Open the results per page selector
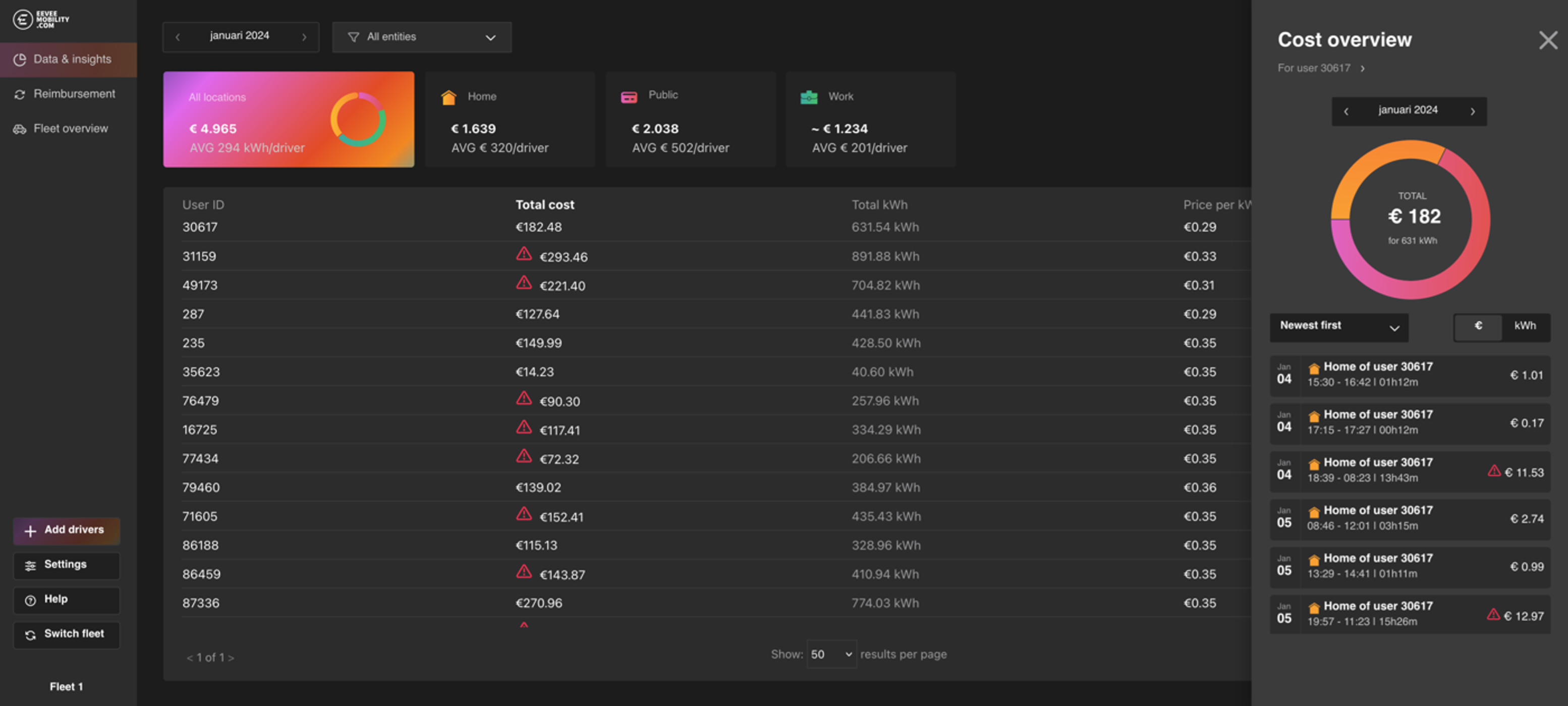This screenshot has height=706, width=1568. pyautogui.click(x=831, y=654)
